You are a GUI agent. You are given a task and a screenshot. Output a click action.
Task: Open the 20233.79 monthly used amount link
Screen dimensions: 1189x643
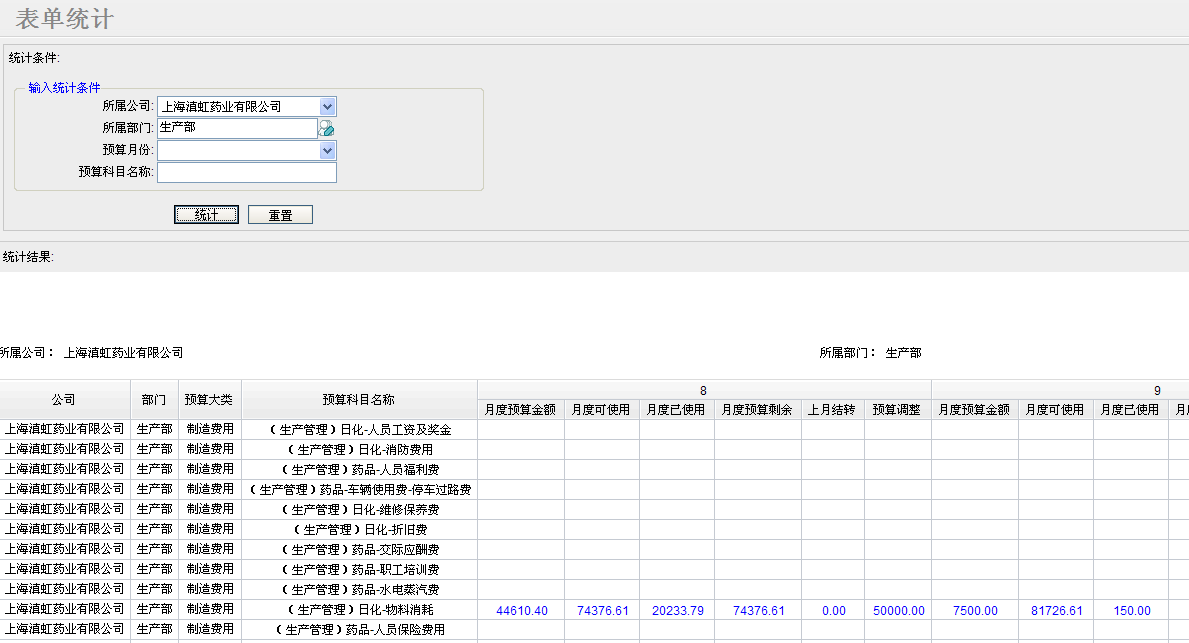tap(677, 610)
